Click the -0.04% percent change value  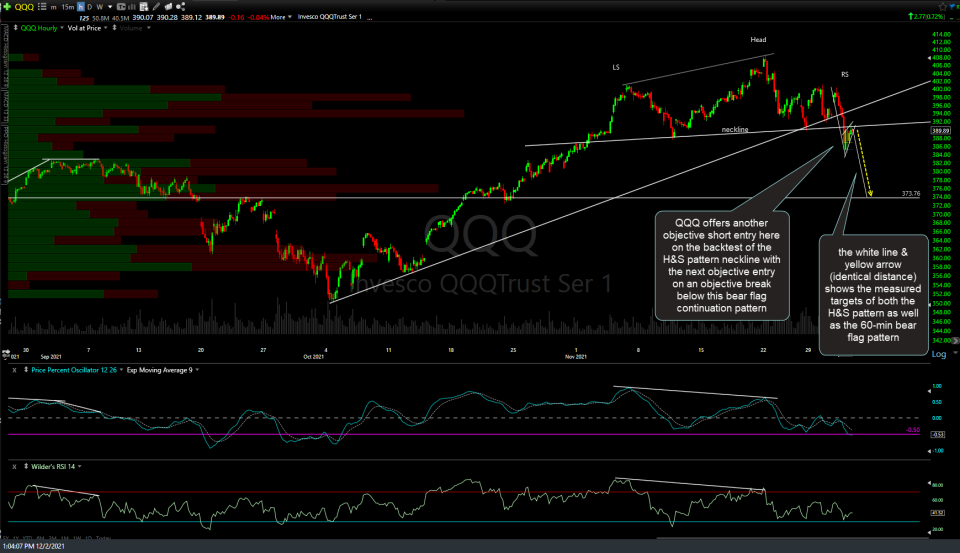point(258,17)
